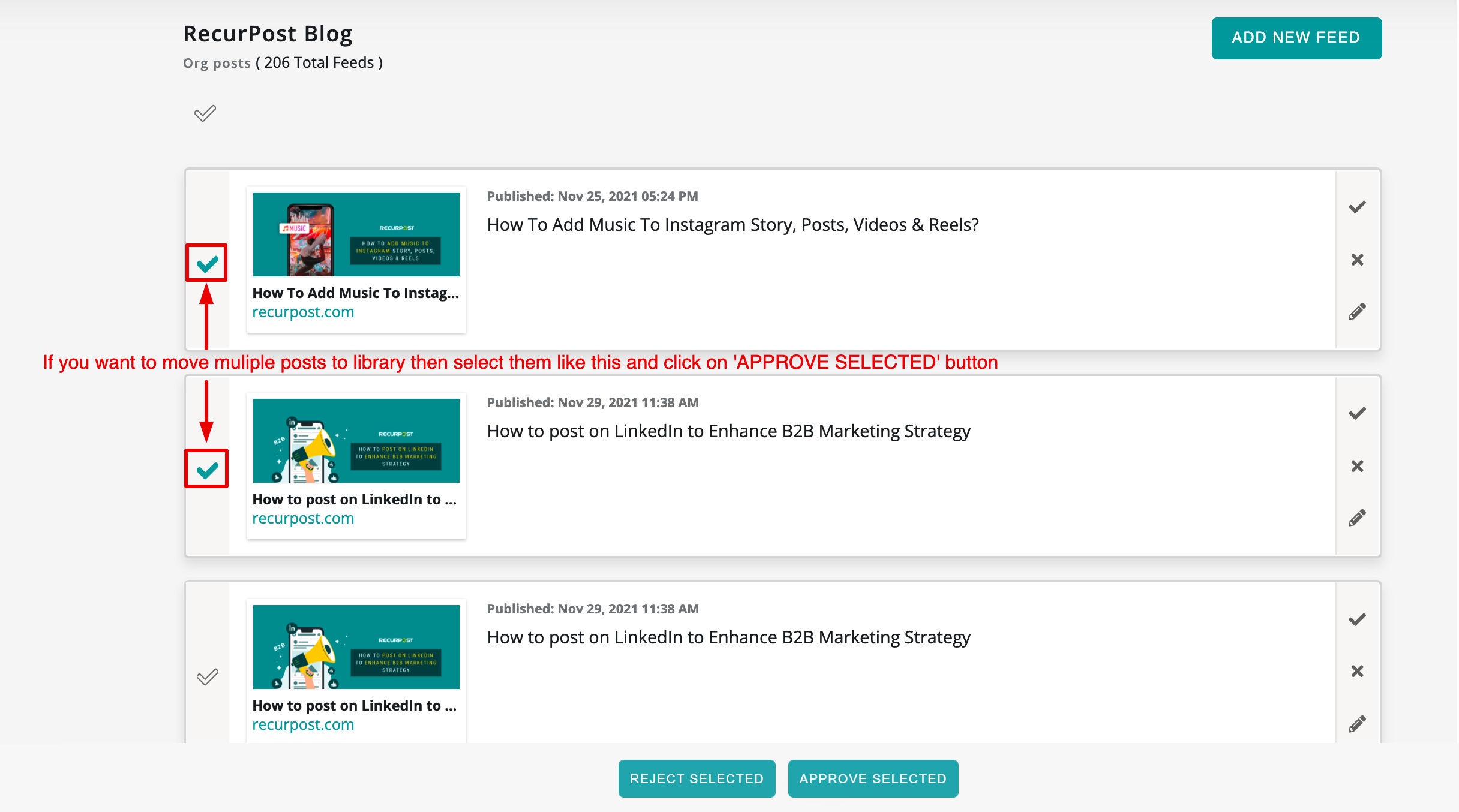Approve the Instagram Music post with checkmark icon

[1357, 207]
